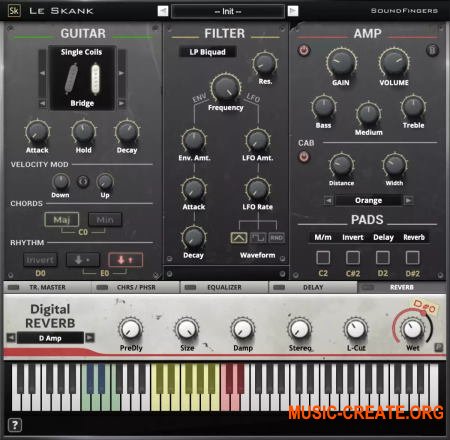Click the cab Distance knob
Screen dimensions: 450x440
pos(341,165)
